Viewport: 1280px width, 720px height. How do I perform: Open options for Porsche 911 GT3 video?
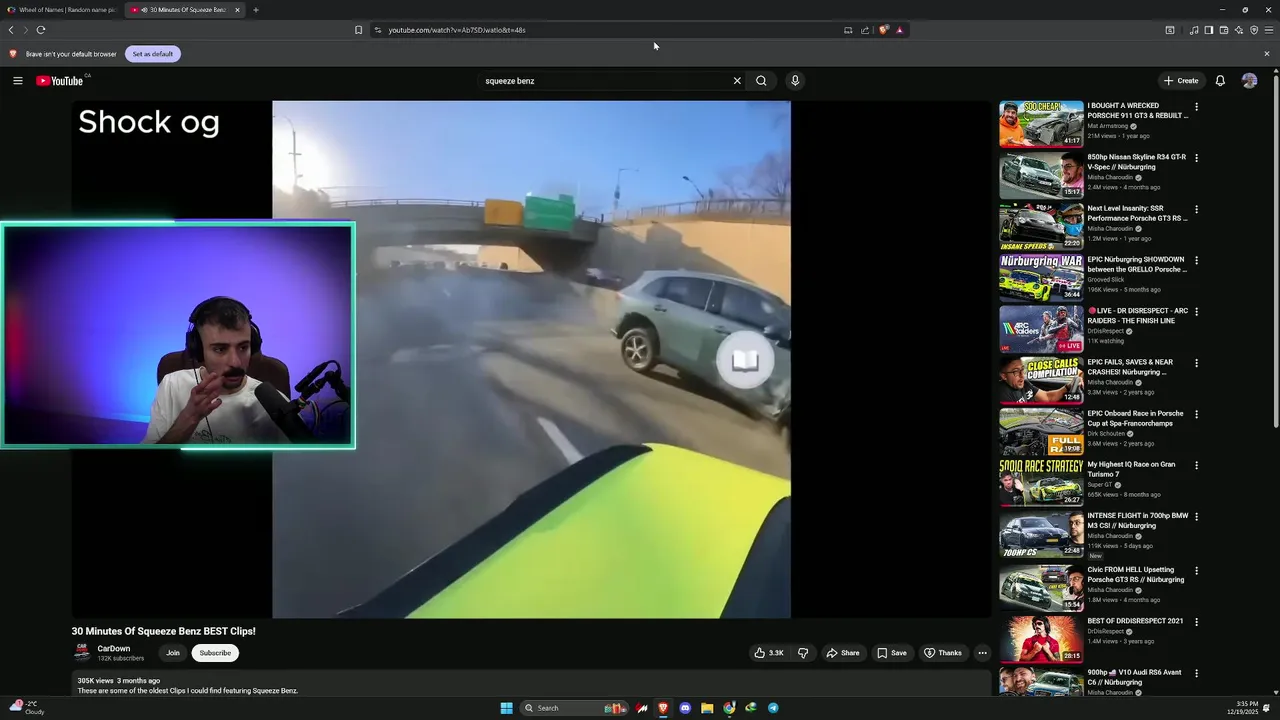(1196, 107)
